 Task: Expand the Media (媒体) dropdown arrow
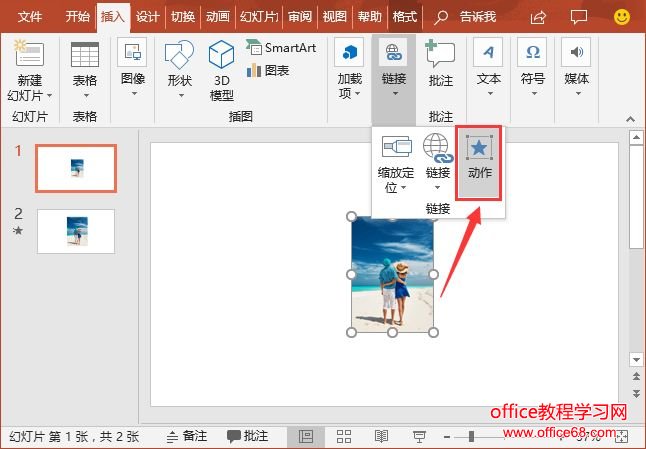(x=578, y=94)
